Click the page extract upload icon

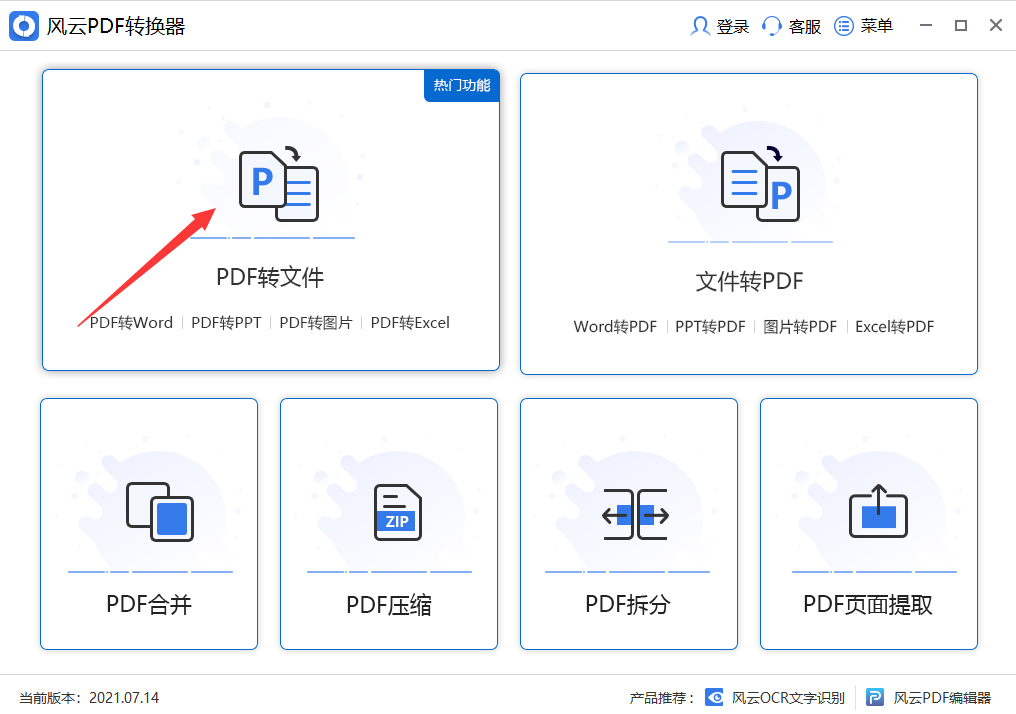pyautogui.click(x=879, y=511)
